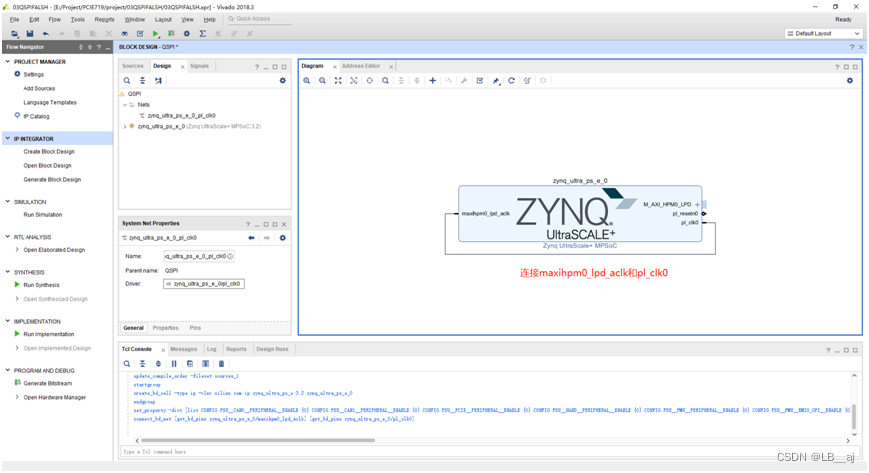Open the project icon at main toolbar start
The image size is (869, 473).
(x=14, y=34)
